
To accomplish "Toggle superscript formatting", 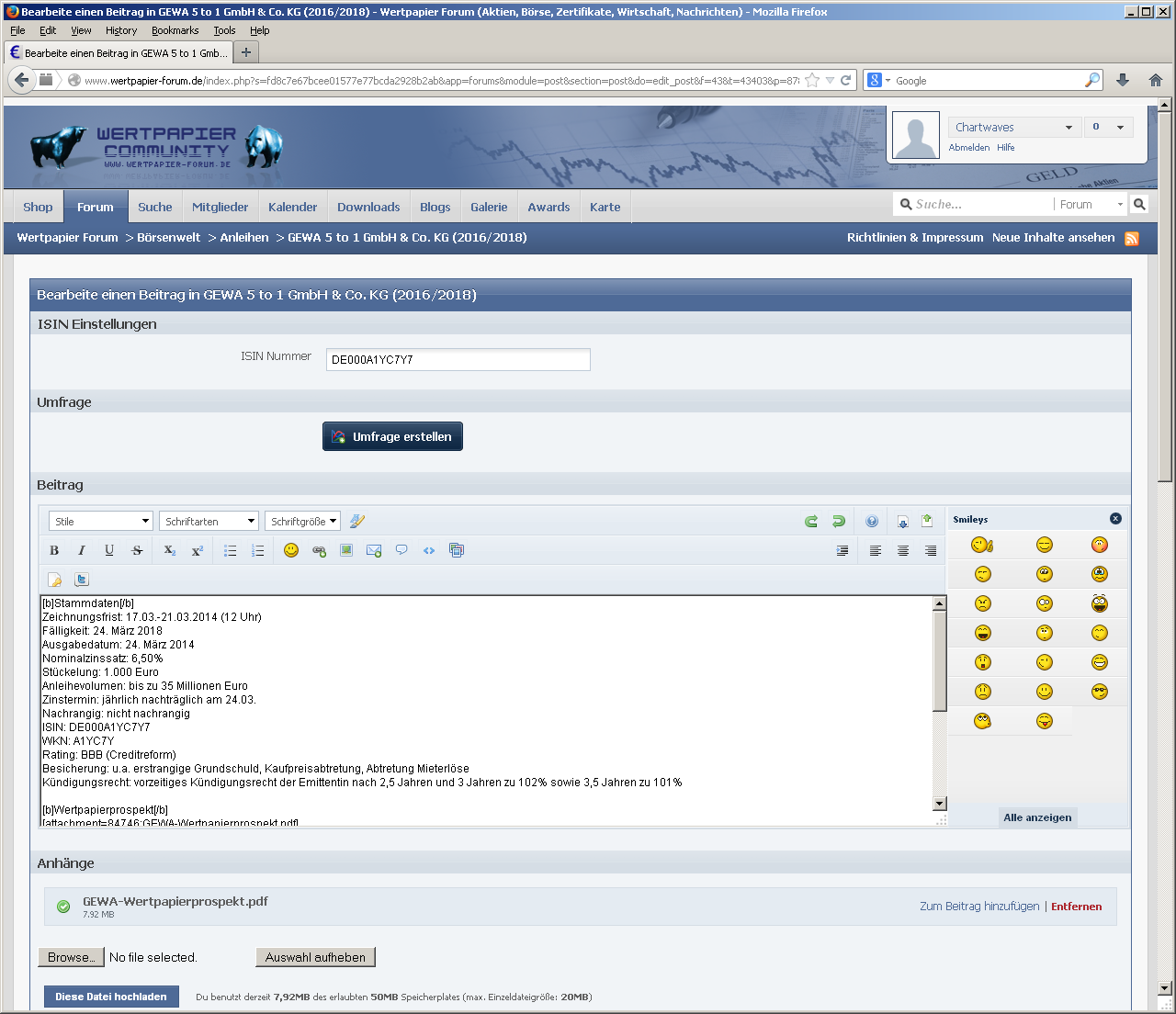I will pos(198,550).
